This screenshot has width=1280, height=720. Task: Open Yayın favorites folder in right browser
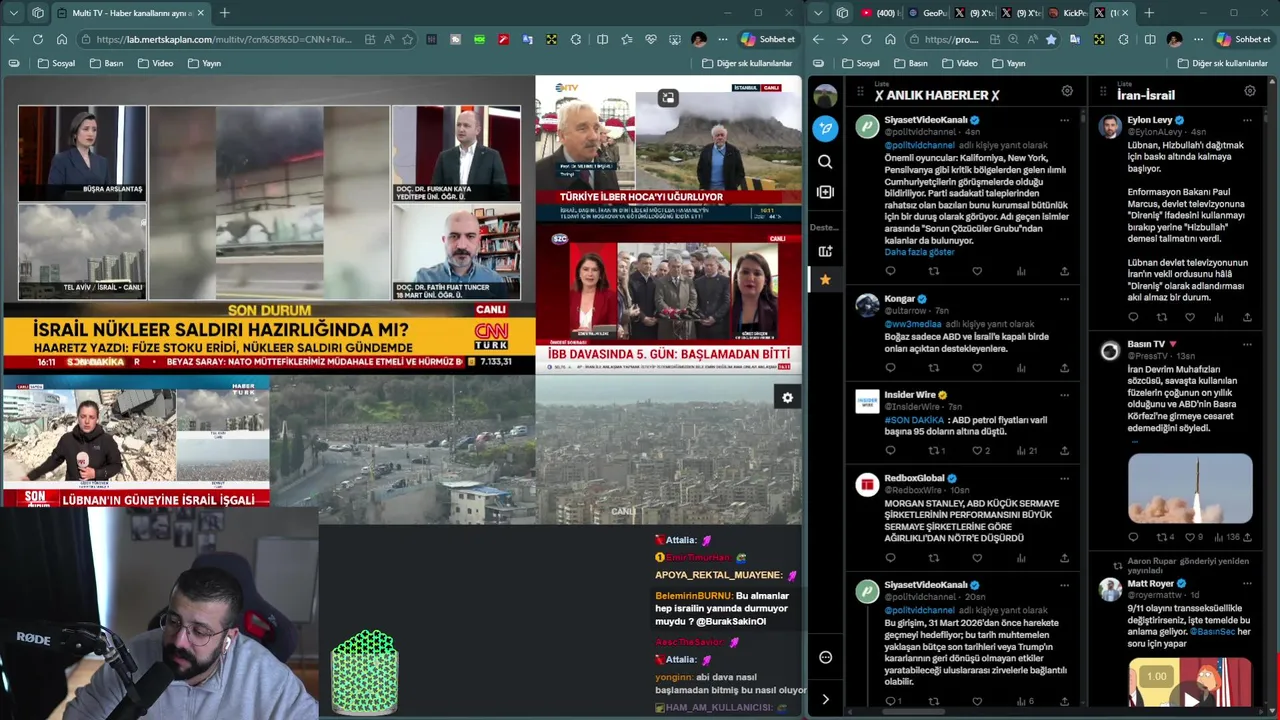pyautogui.click(x=1009, y=63)
